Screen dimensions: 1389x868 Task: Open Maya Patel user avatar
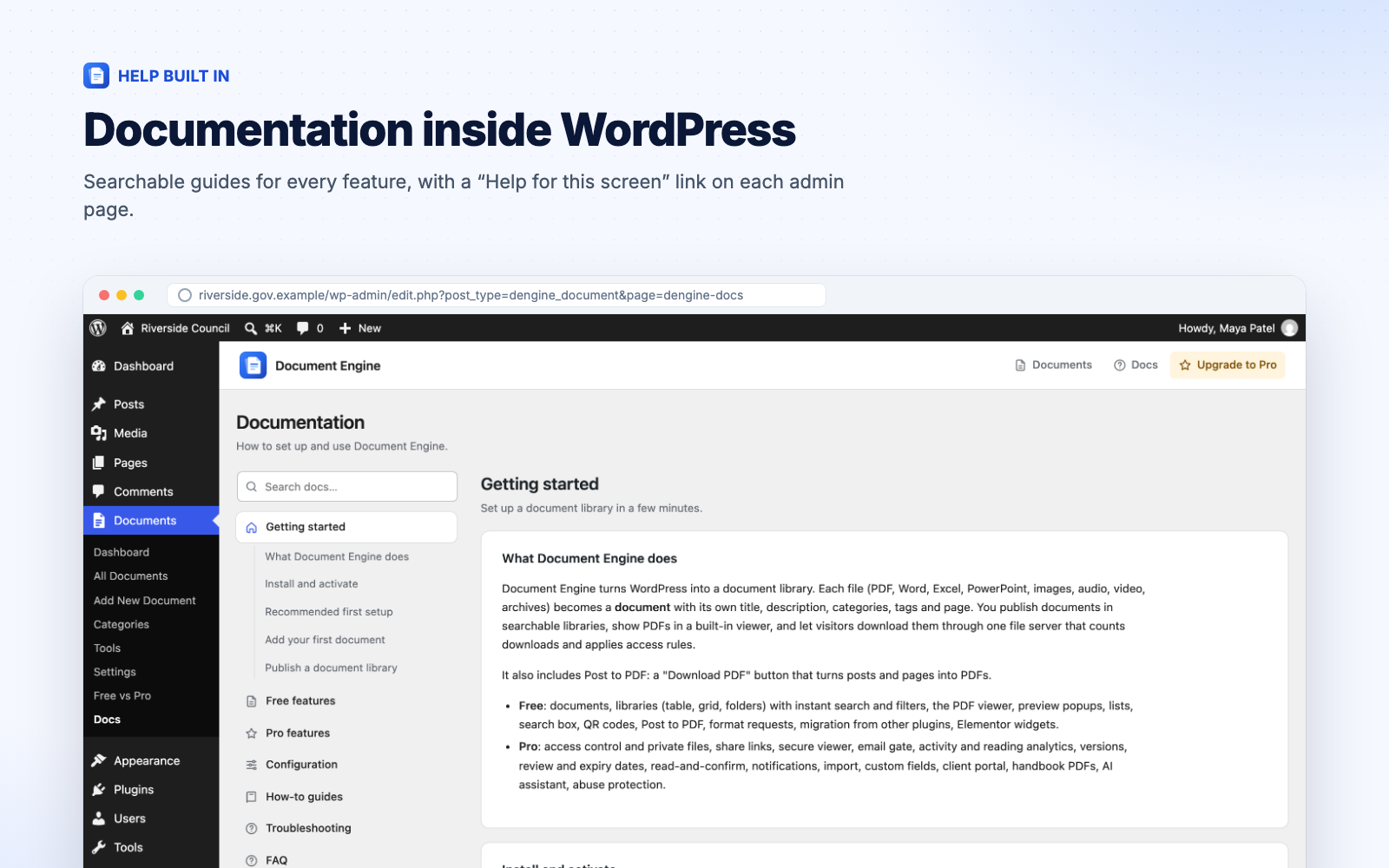tap(1290, 328)
